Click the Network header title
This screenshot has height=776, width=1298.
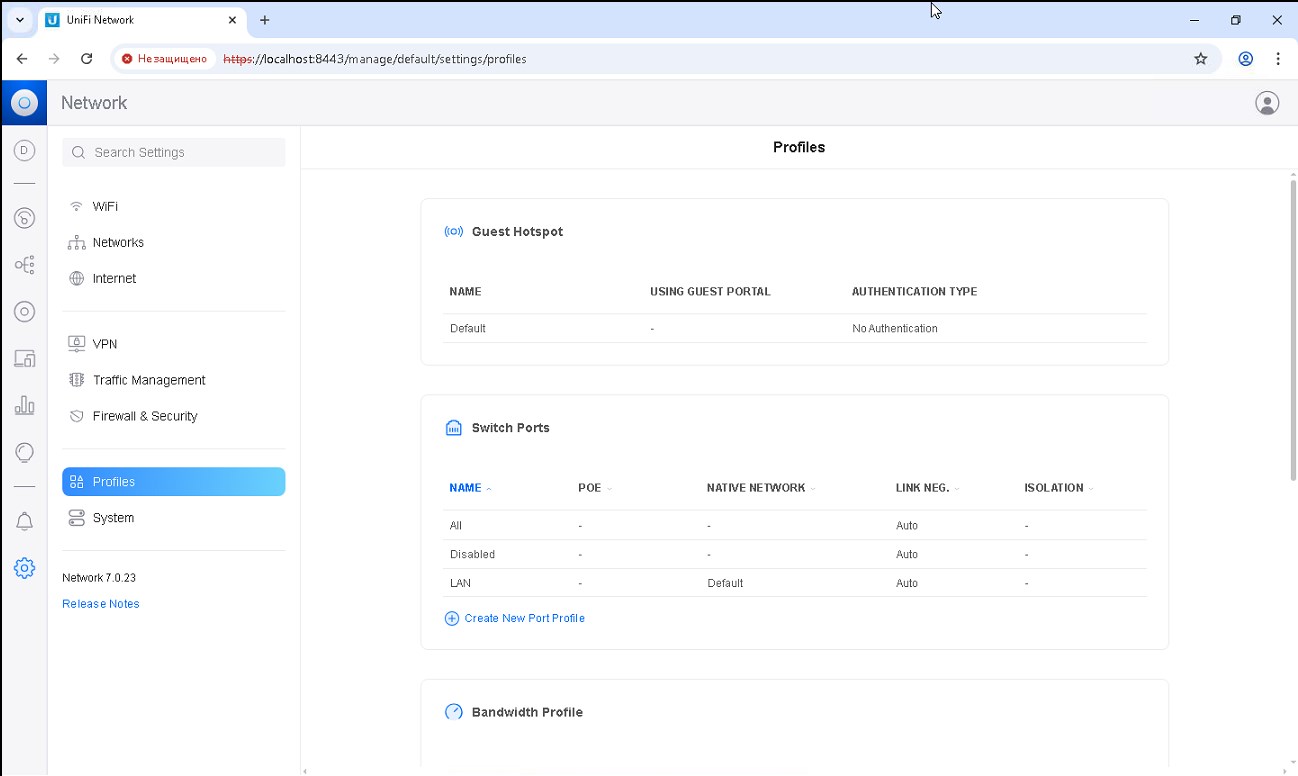coord(94,103)
